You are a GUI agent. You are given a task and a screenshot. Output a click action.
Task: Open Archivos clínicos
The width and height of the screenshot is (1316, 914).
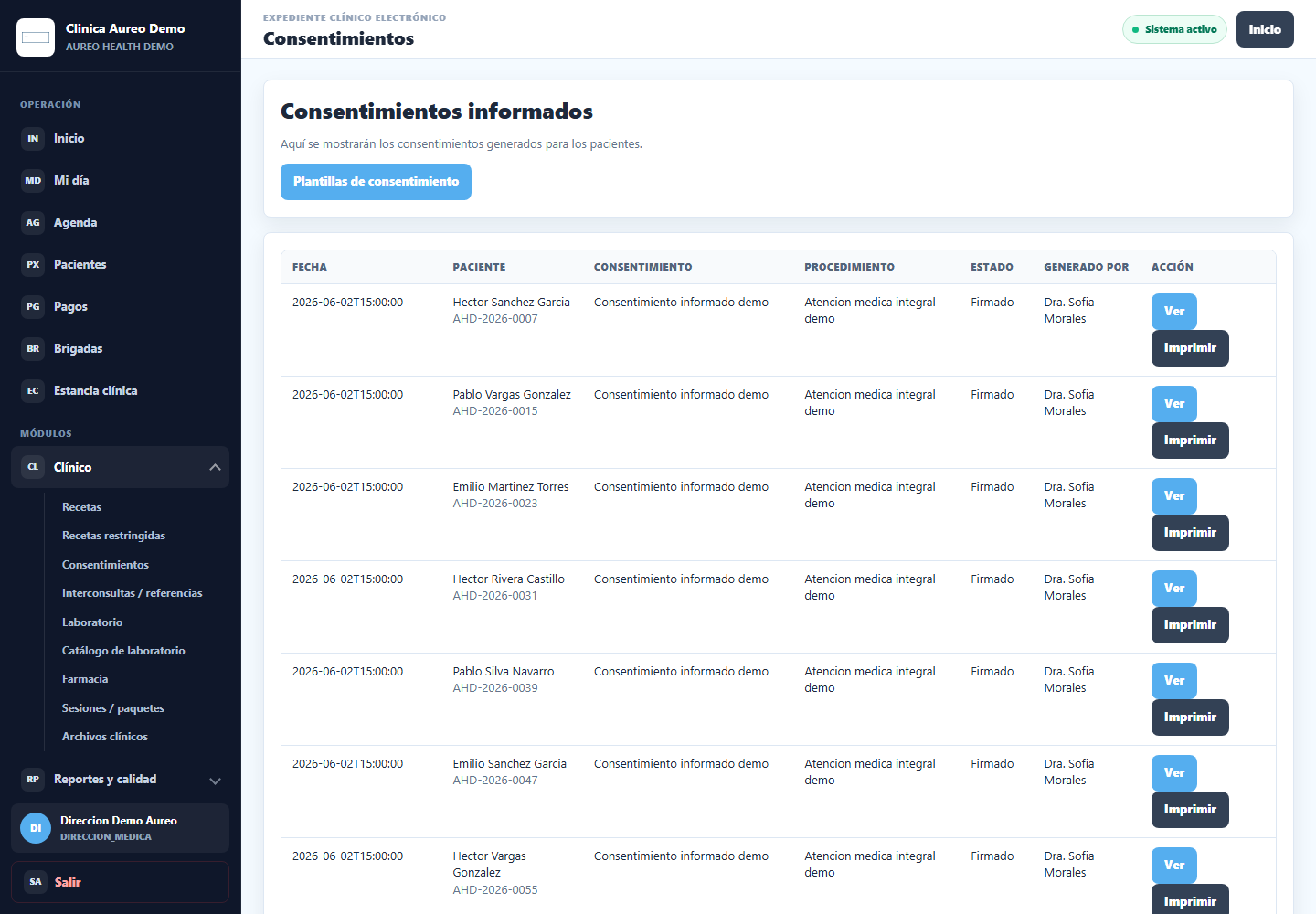pos(104,737)
